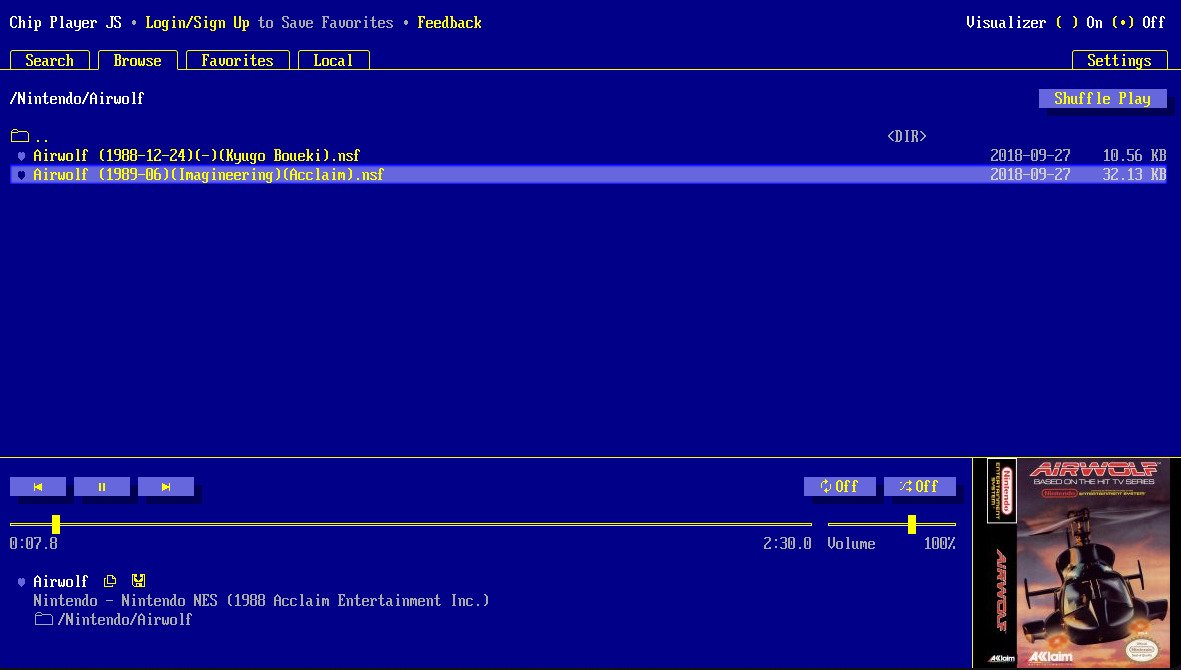Open the Settings tab

tap(1119, 60)
